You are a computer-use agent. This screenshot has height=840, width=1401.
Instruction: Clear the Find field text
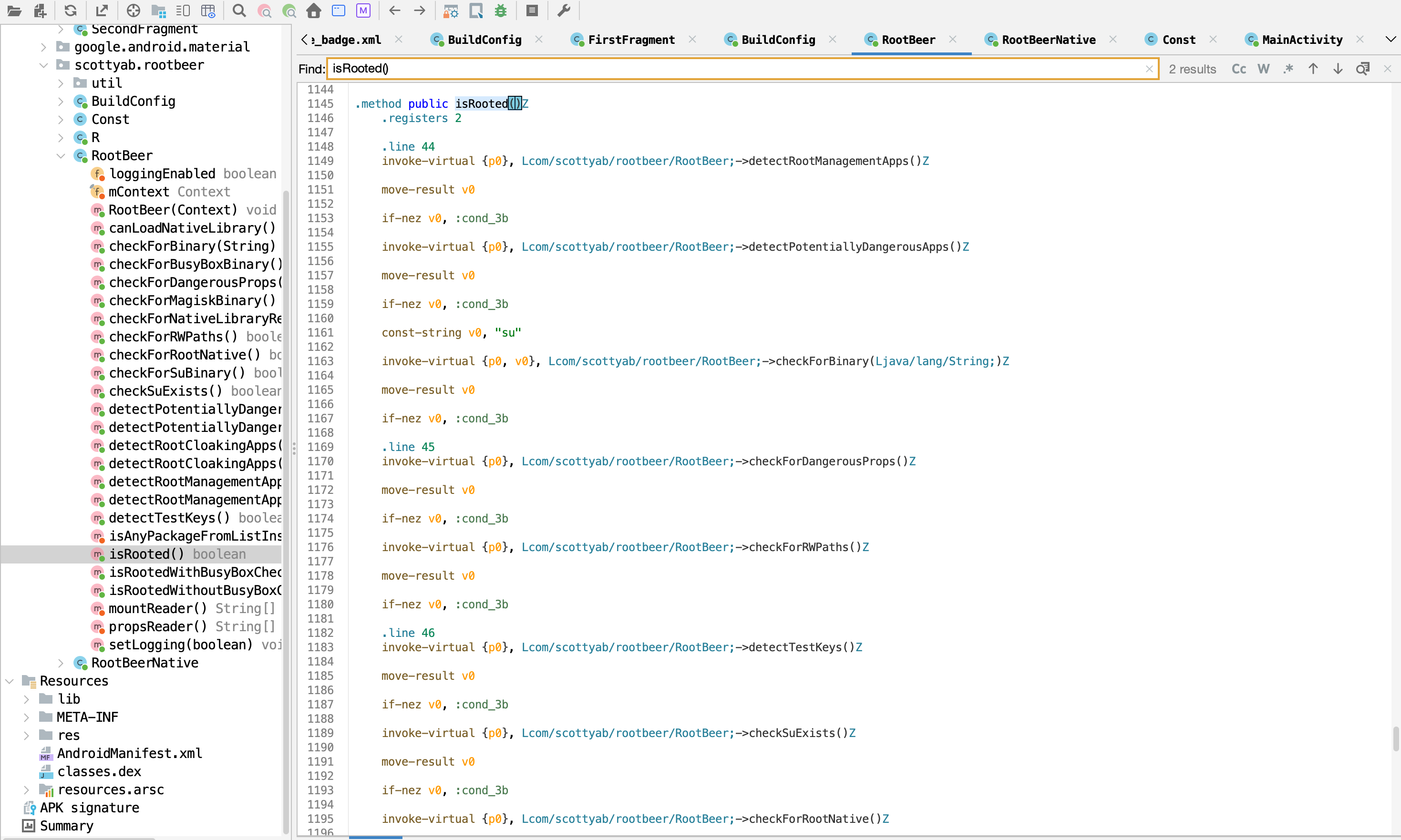[x=1149, y=69]
